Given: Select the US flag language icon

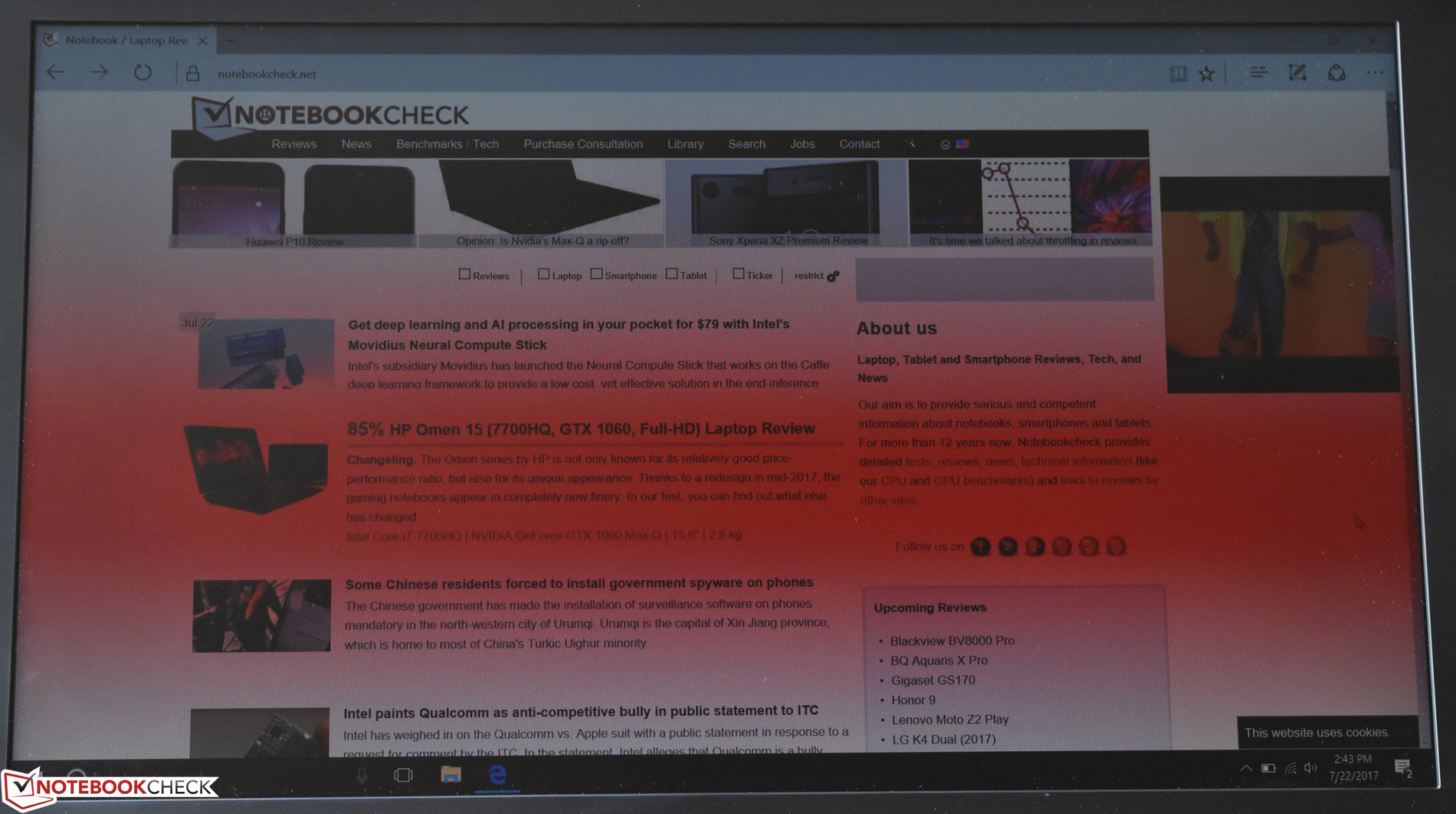Looking at the screenshot, I should point(962,144).
